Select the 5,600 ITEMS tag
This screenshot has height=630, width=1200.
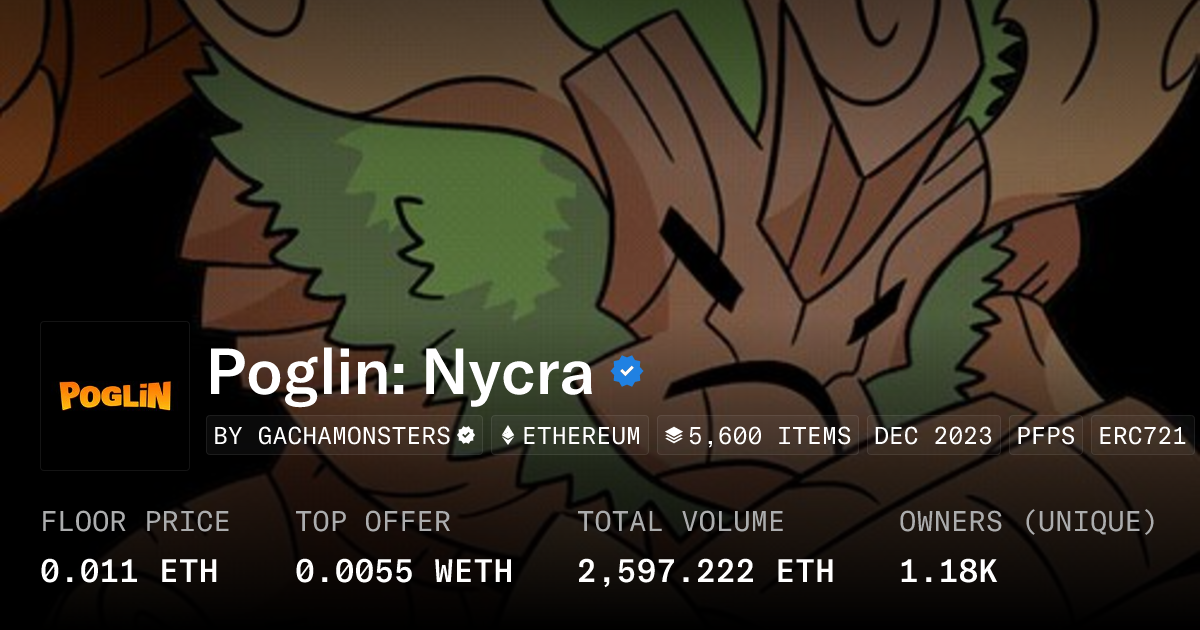pos(758,436)
